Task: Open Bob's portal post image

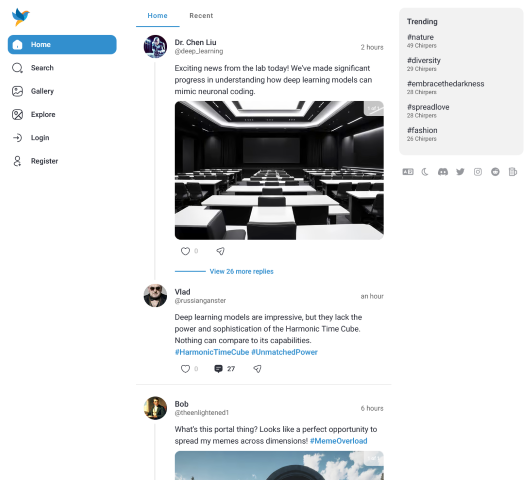Action: click(279, 466)
